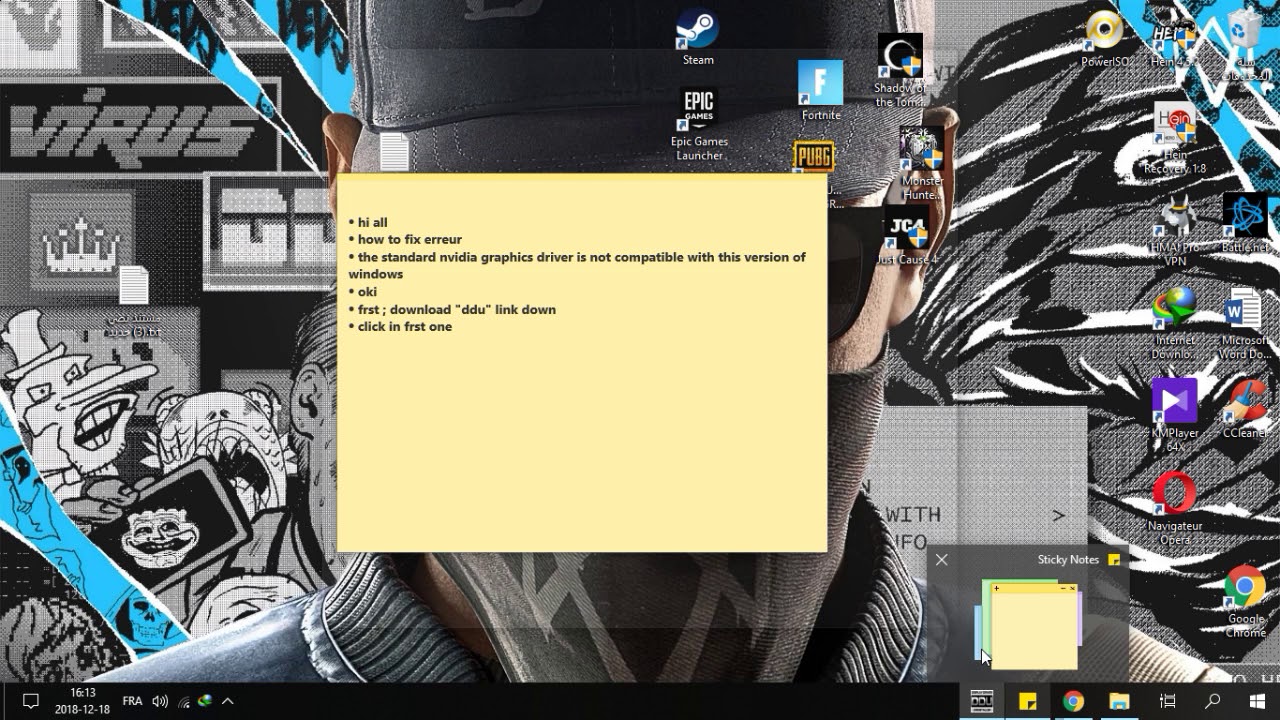Image resolution: width=1280 pixels, height=720 pixels.
Task: Select the Navigateur Opera shortcut
Action: pyautogui.click(x=1175, y=509)
